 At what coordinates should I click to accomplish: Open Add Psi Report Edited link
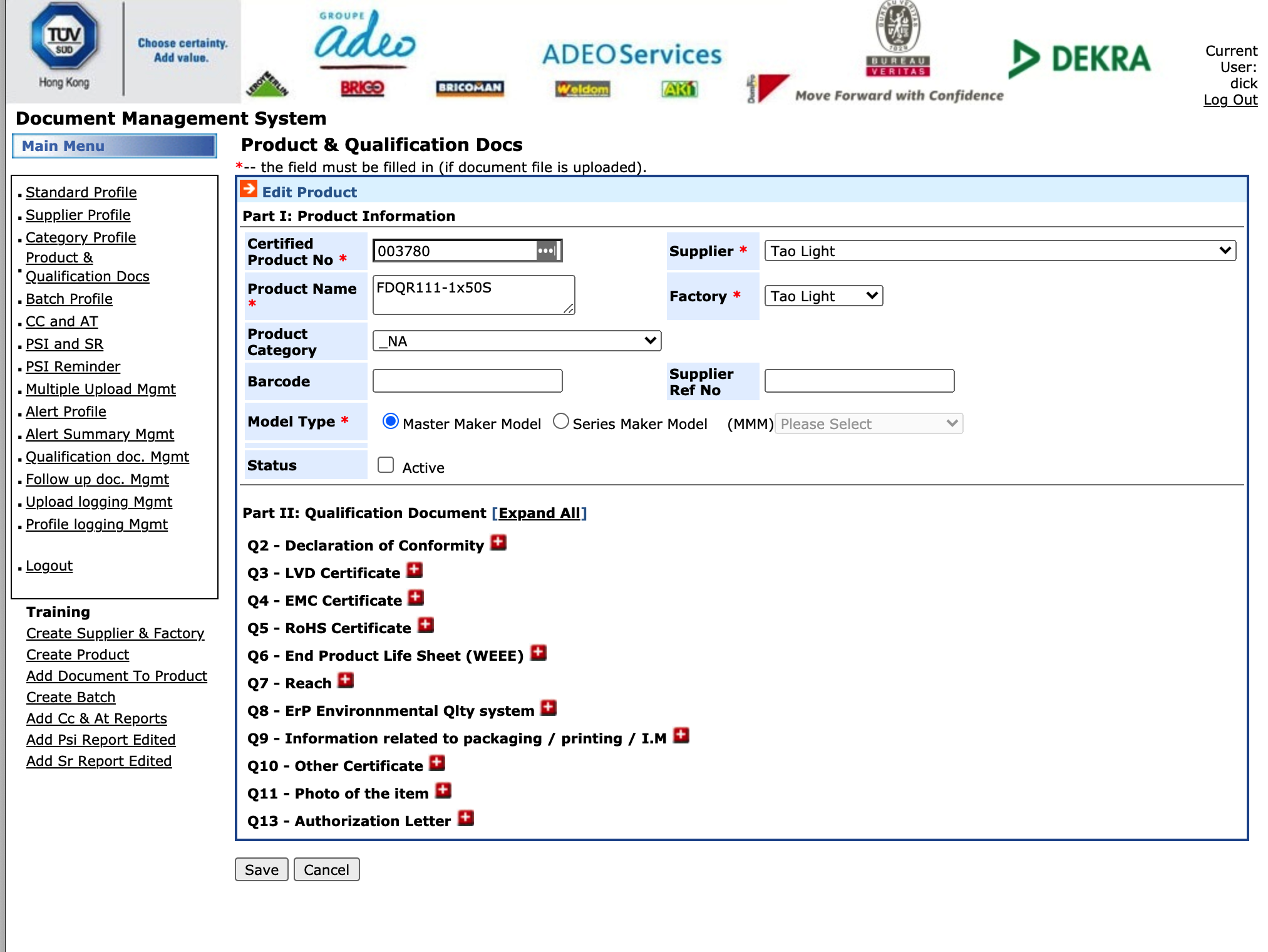pyautogui.click(x=101, y=740)
